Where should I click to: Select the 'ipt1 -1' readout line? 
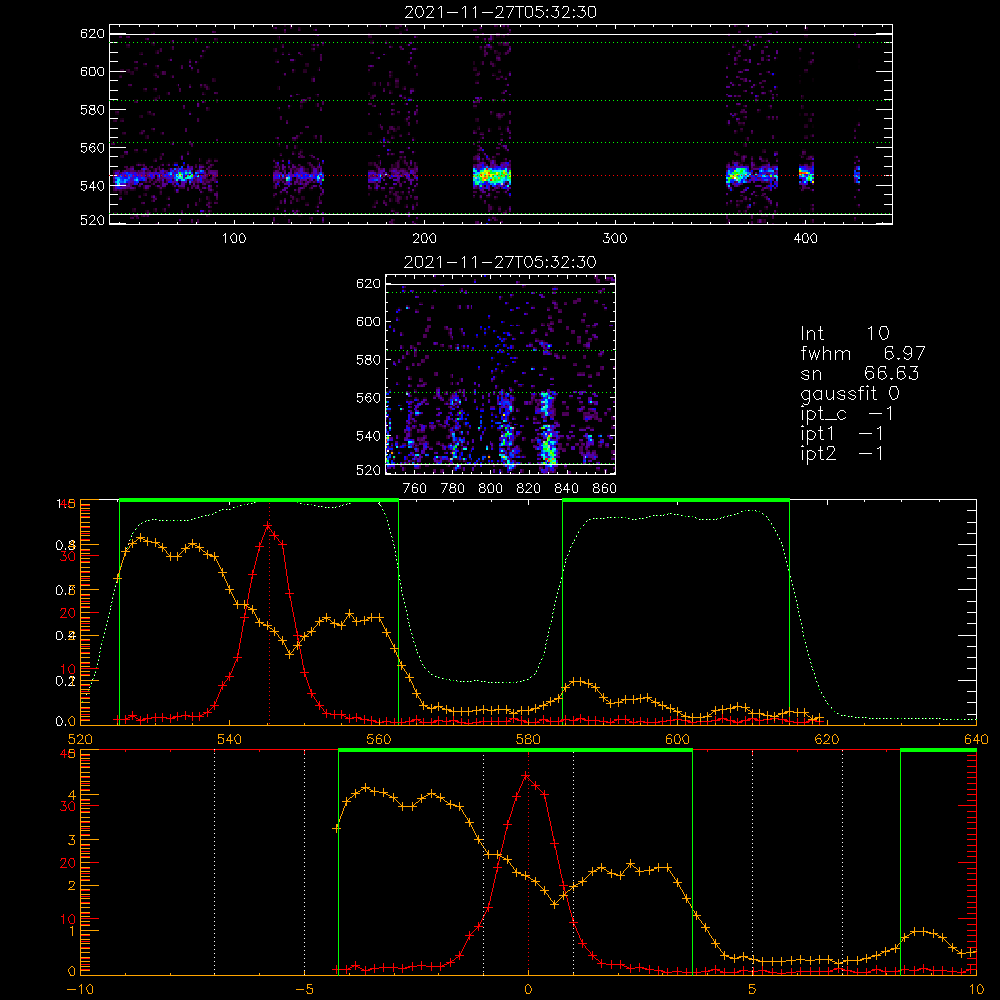click(842, 434)
